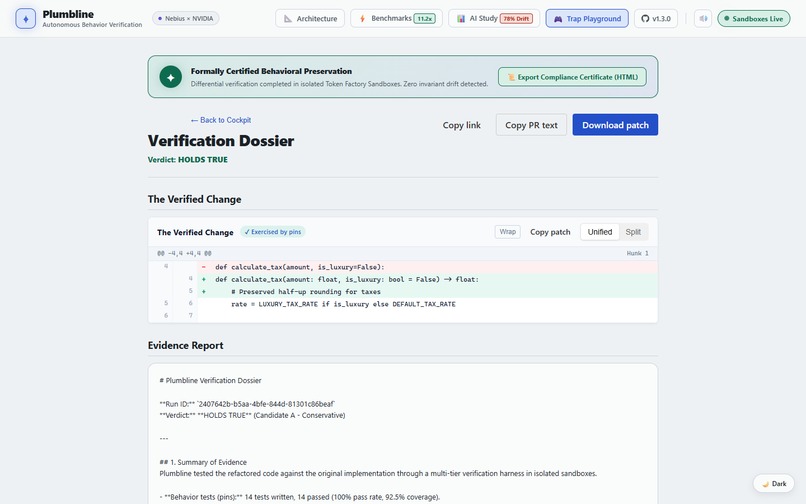Viewport: 806px width, 504px height.
Task: Click the Architecture ruler icon
Action: click(288, 19)
